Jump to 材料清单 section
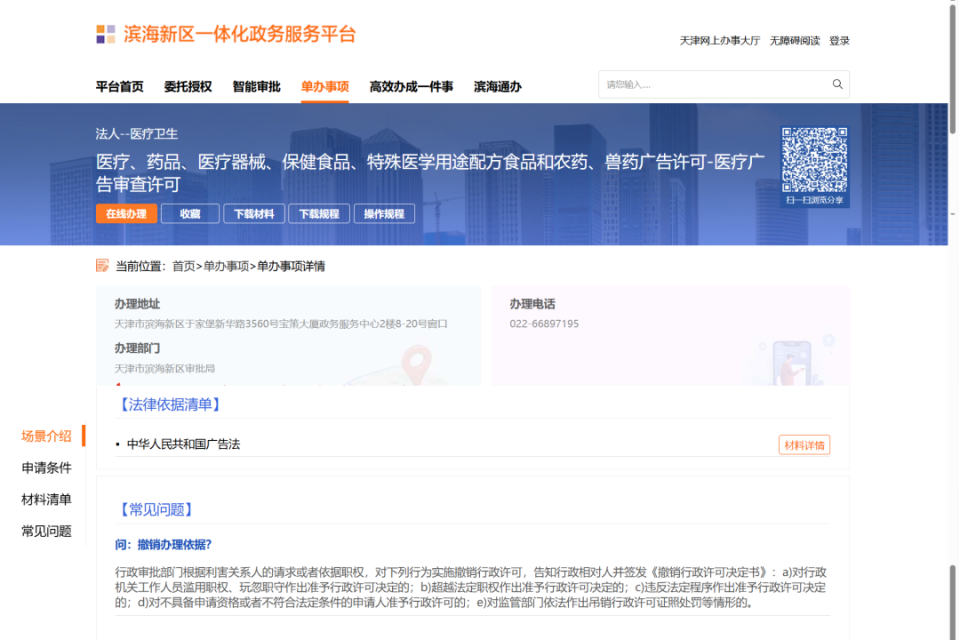 click(x=47, y=500)
